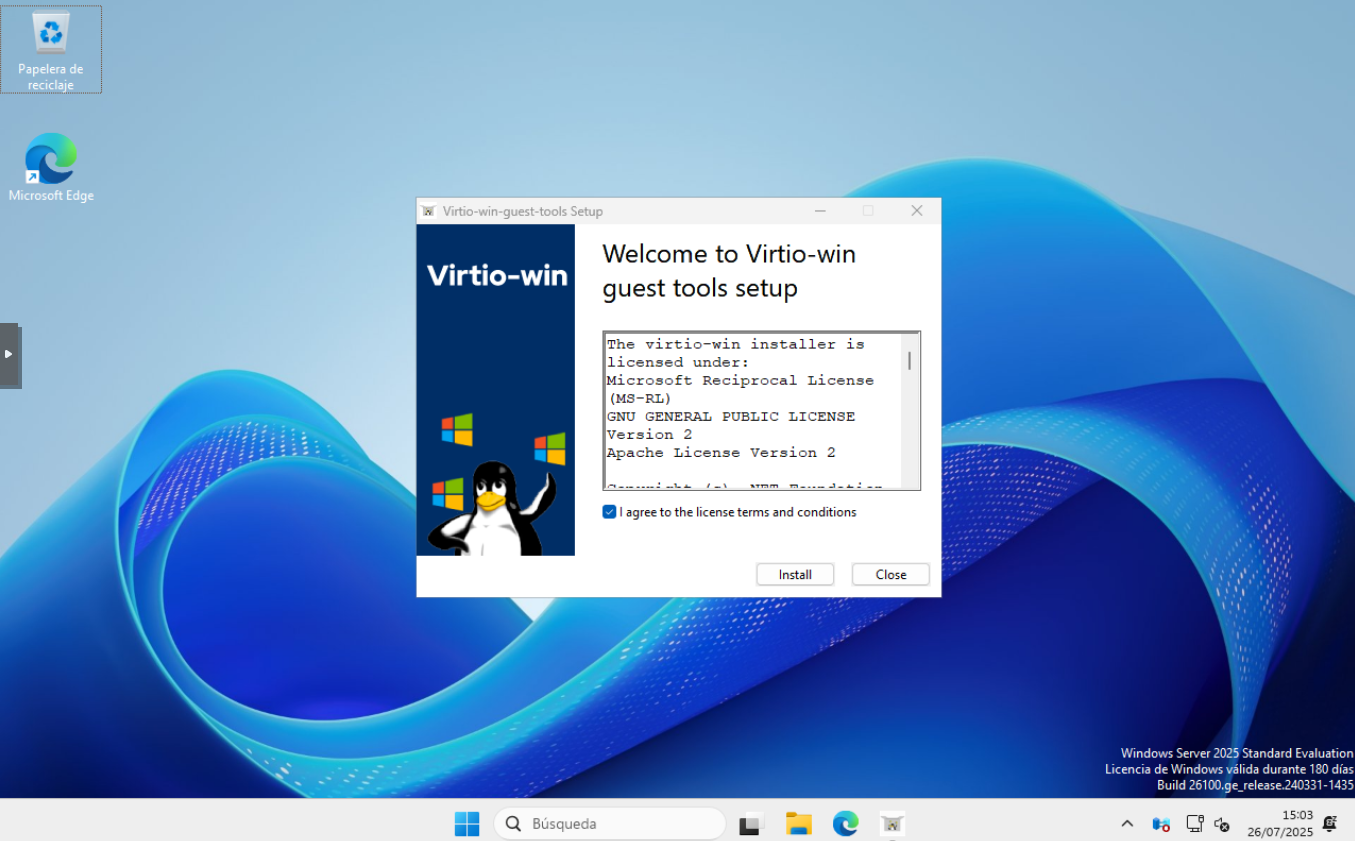Open the clock and date panel
The height and width of the screenshot is (841, 1355).
coord(1279,824)
